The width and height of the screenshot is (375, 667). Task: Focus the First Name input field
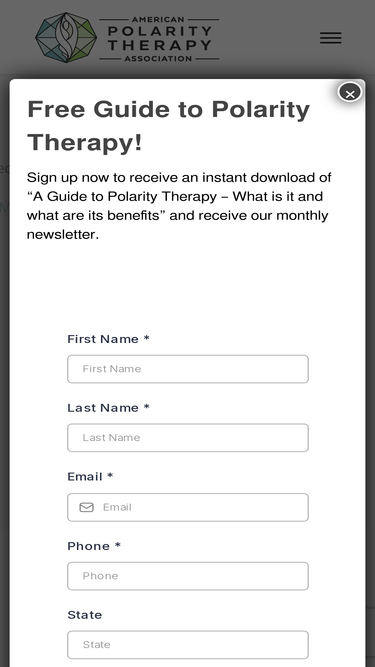[x=188, y=369]
